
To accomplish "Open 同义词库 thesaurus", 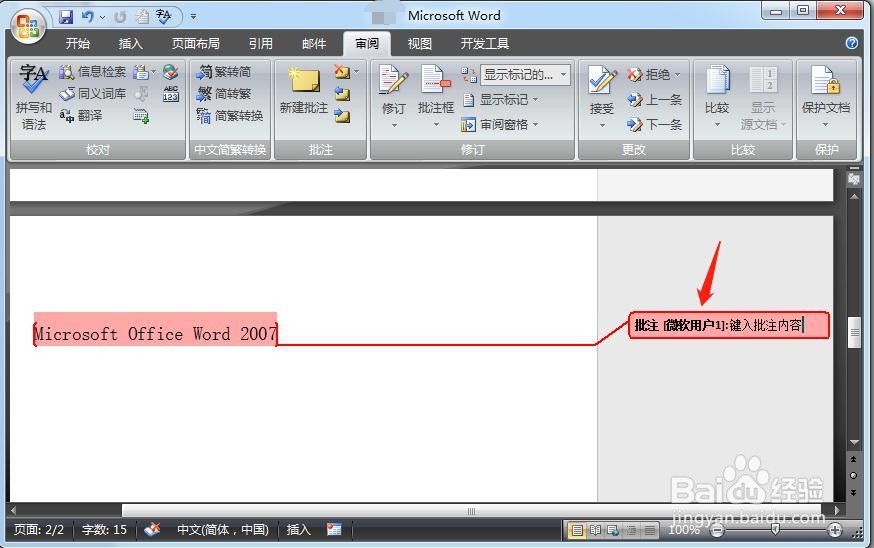I will tap(93, 94).
